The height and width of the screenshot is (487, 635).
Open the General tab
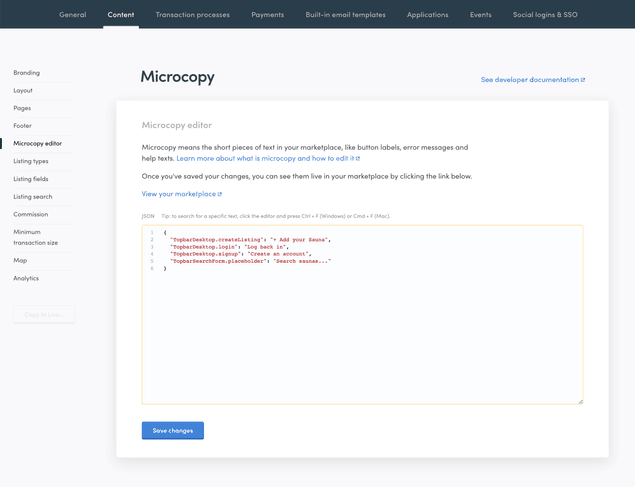click(73, 15)
